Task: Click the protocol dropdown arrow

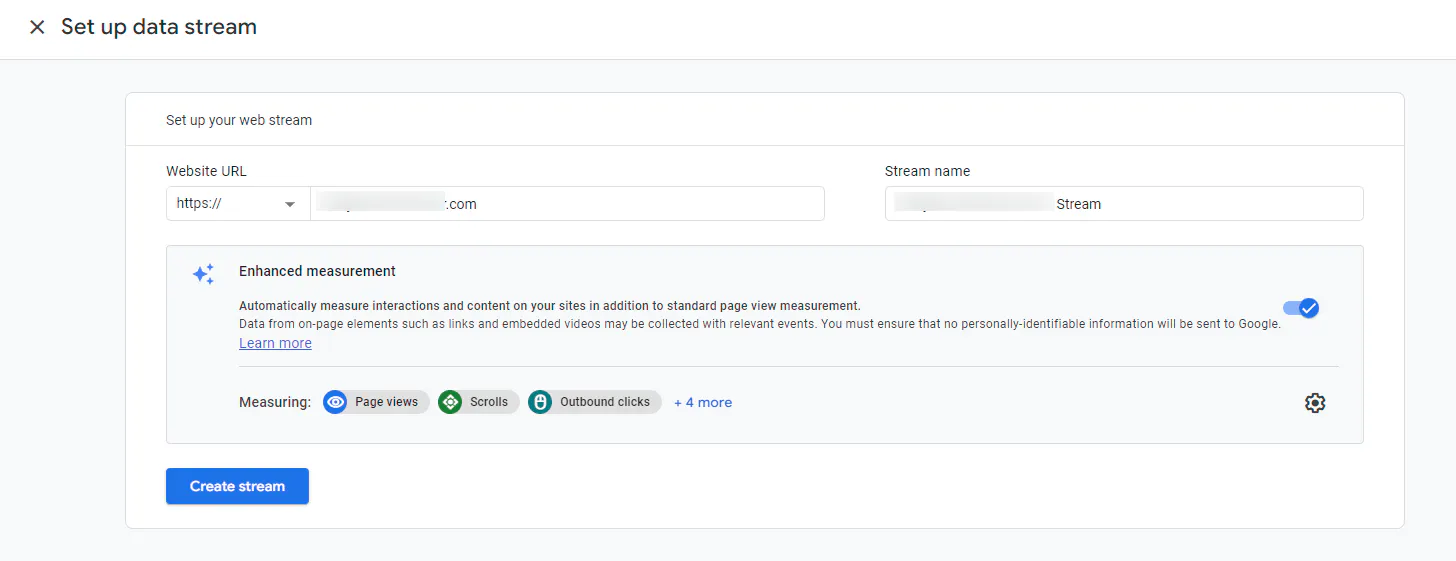Action: [x=290, y=204]
